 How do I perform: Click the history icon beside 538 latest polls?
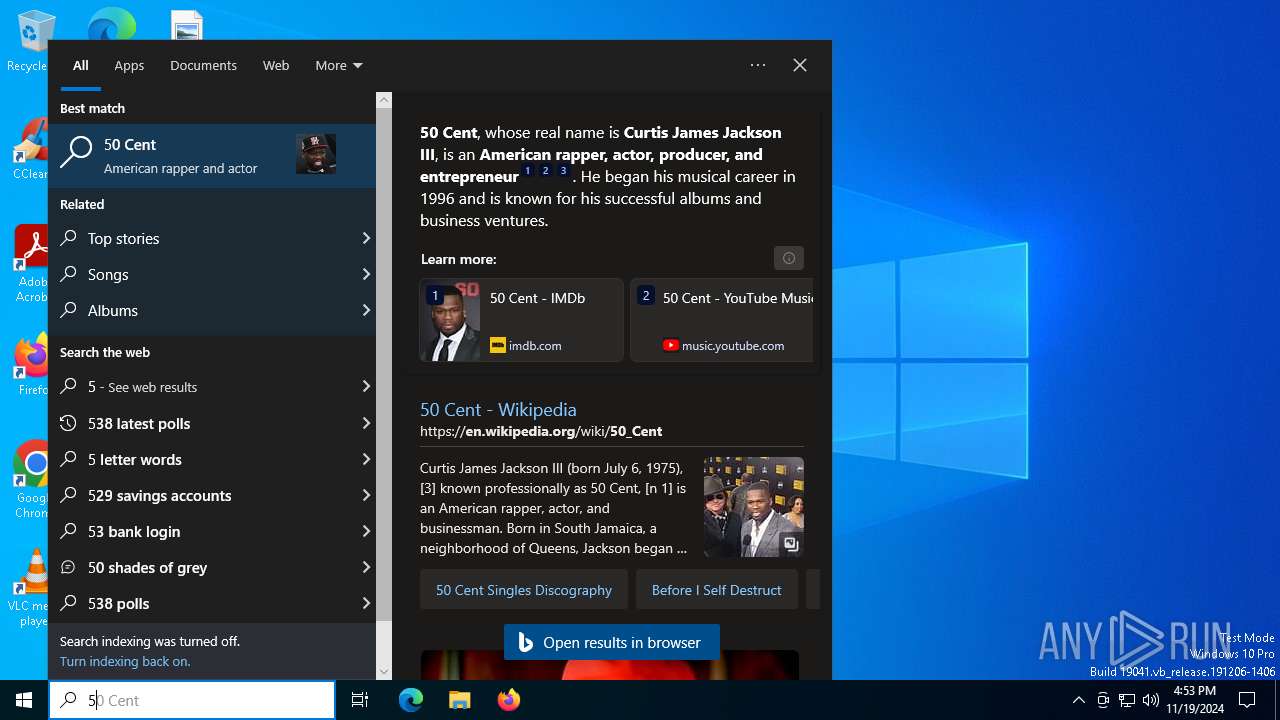(69, 423)
